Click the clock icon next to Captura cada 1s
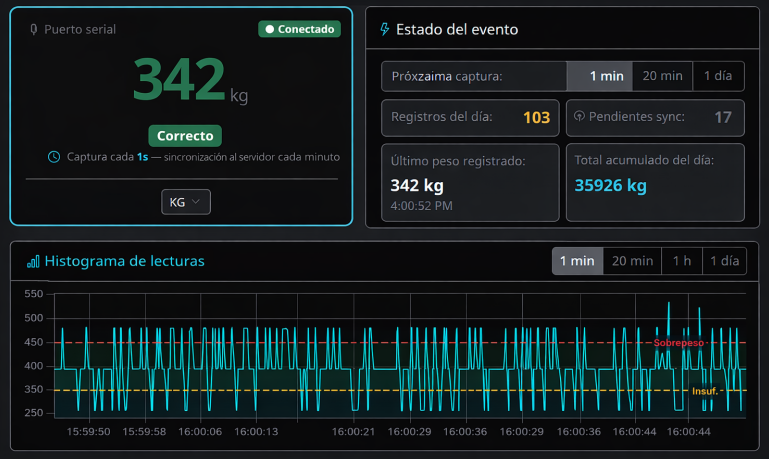Viewport: 769px width, 459px height. click(54, 157)
